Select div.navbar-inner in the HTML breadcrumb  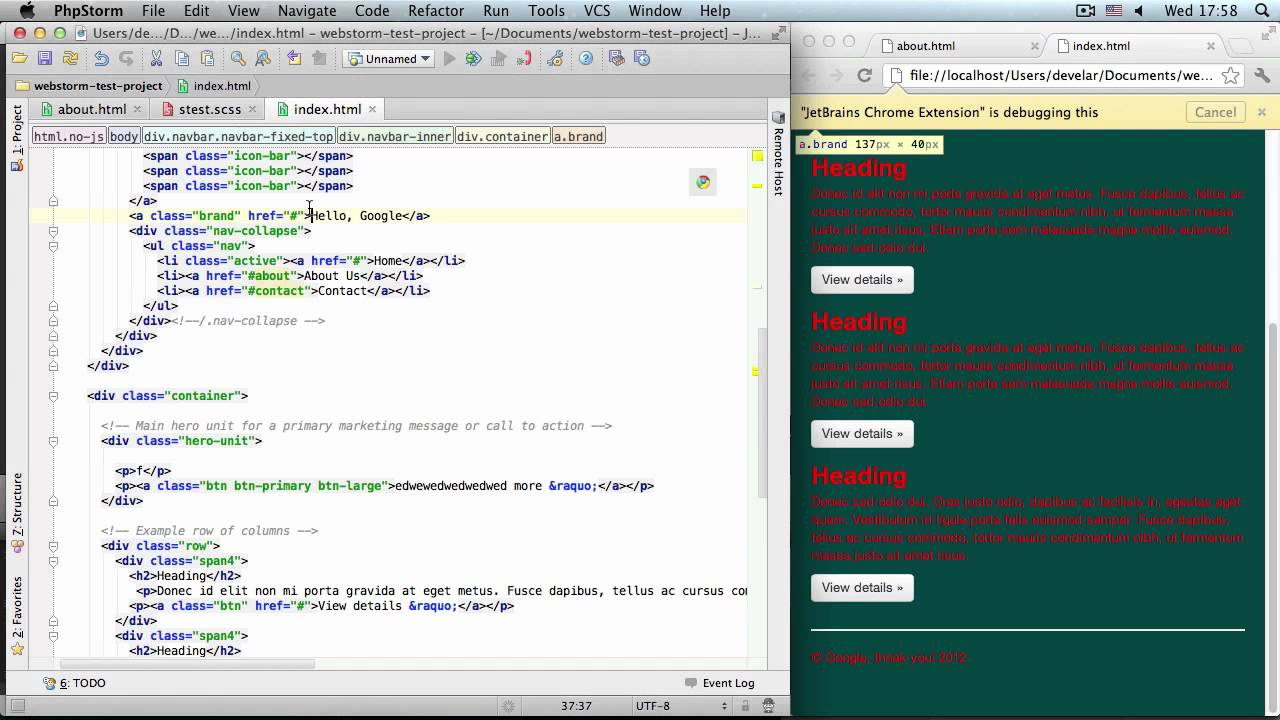(x=394, y=136)
